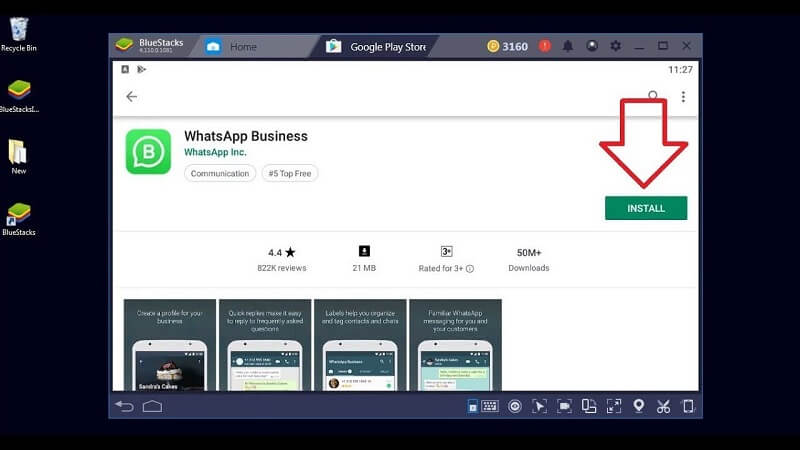Click the mouse cursor lock icon
The height and width of the screenshot is (450, 800).
[x=539, y=406]
